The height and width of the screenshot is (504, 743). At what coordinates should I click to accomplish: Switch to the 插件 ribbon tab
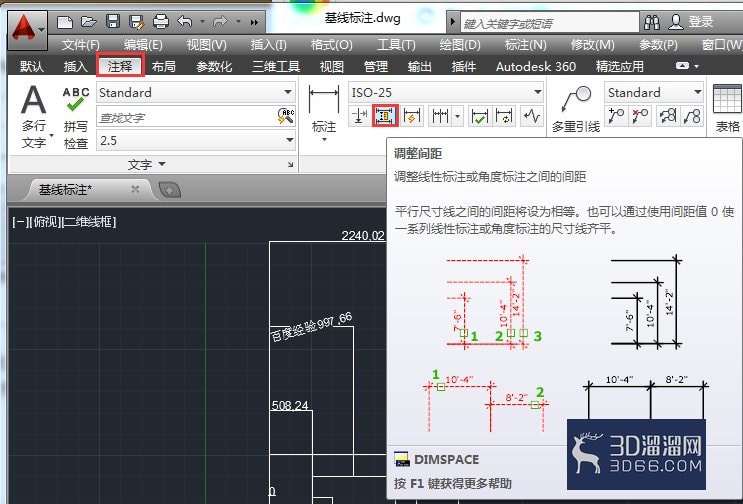pyautogui.click(x=464, y=66)
